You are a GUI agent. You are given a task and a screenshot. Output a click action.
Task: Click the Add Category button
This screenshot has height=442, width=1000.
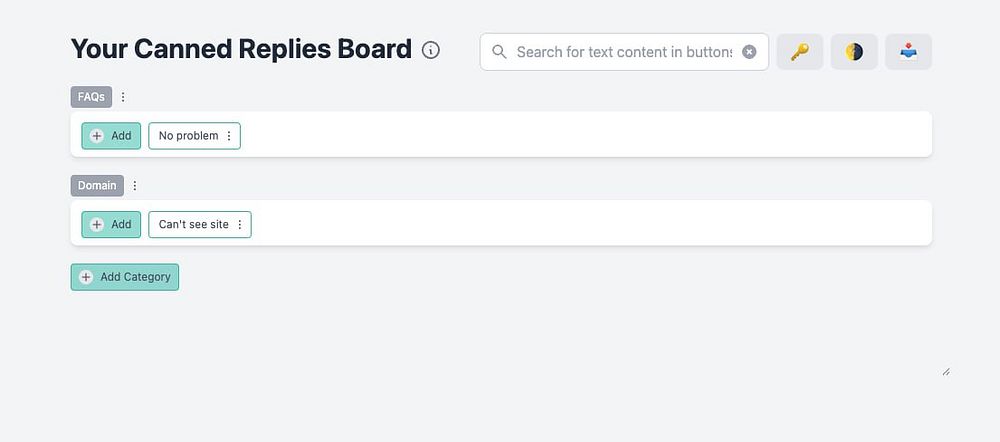125,277
